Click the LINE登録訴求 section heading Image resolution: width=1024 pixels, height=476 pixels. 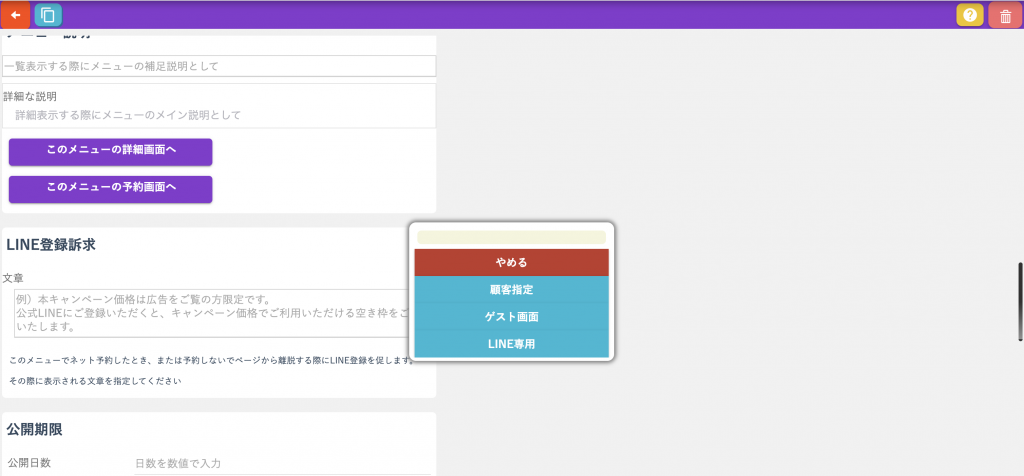point(51,244)
